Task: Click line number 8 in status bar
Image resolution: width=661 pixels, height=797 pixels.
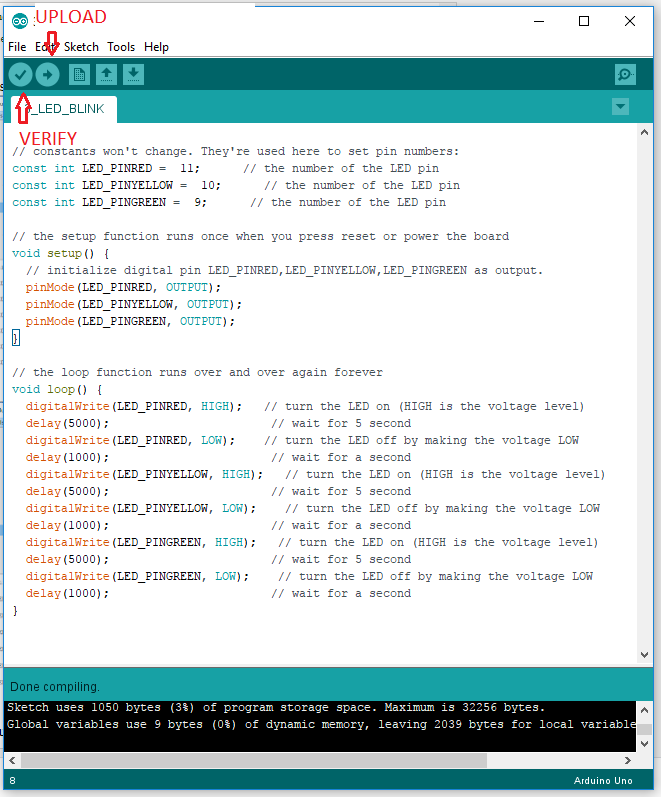Action: click(x=12, y=781)
